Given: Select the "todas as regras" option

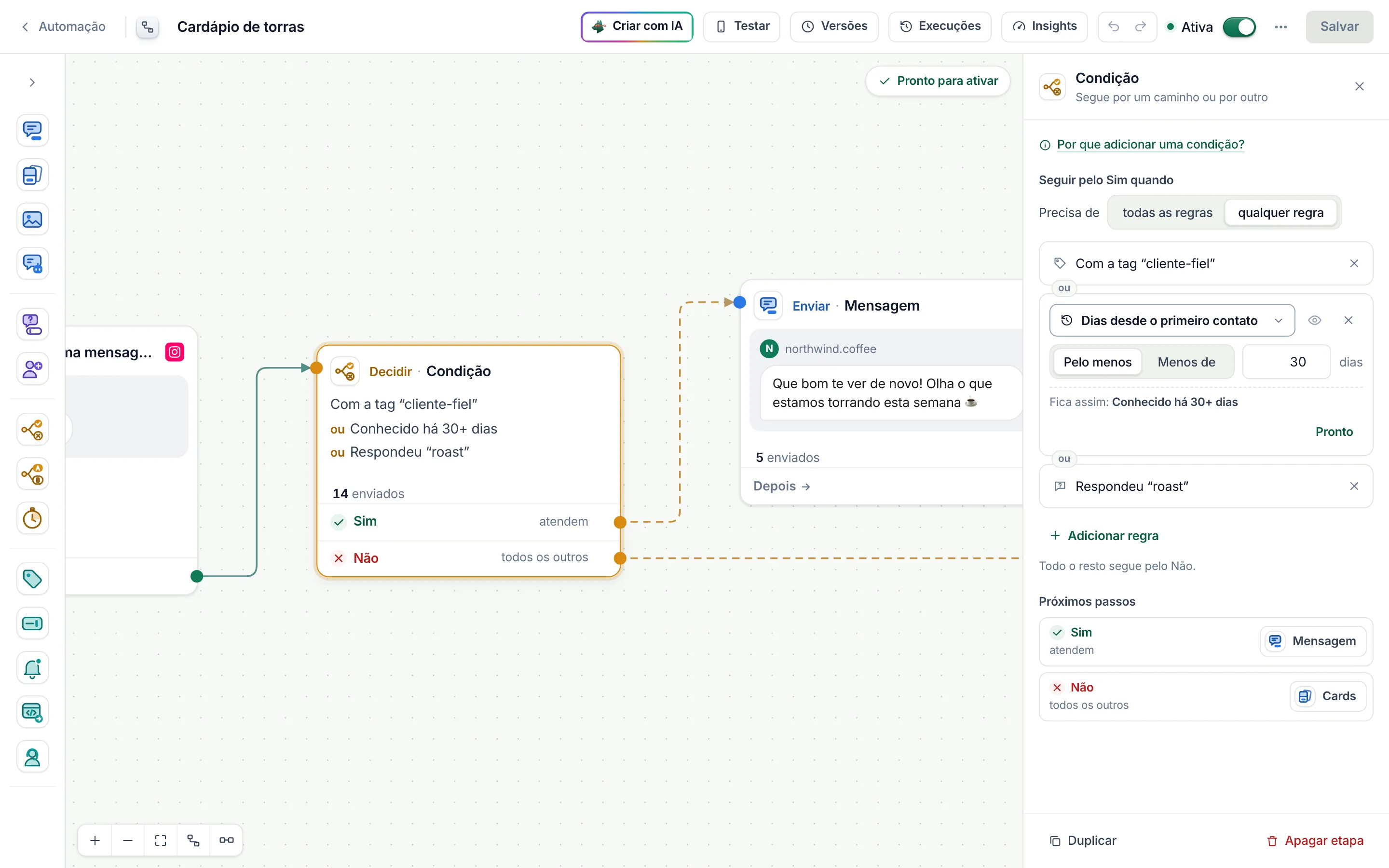Looking at the screenshot, I should (1167, 212).
